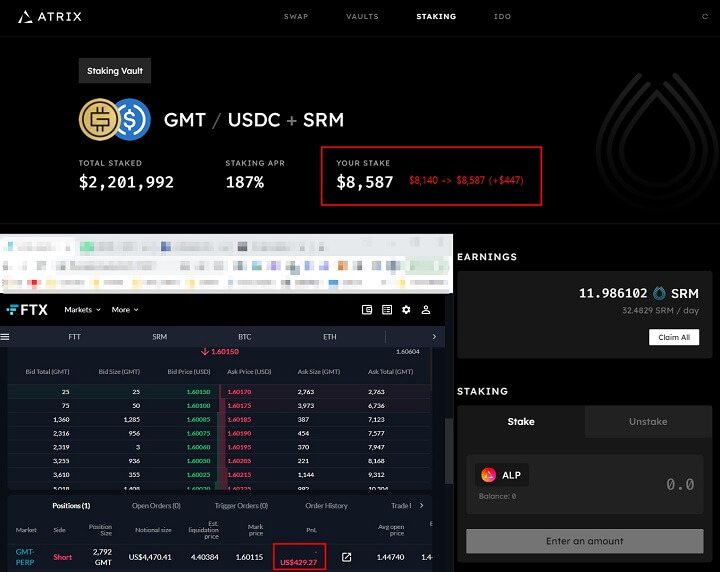Switch to the Stake tab
The height and width of the screenshot is (572, 720).
(x=521, y=421)
